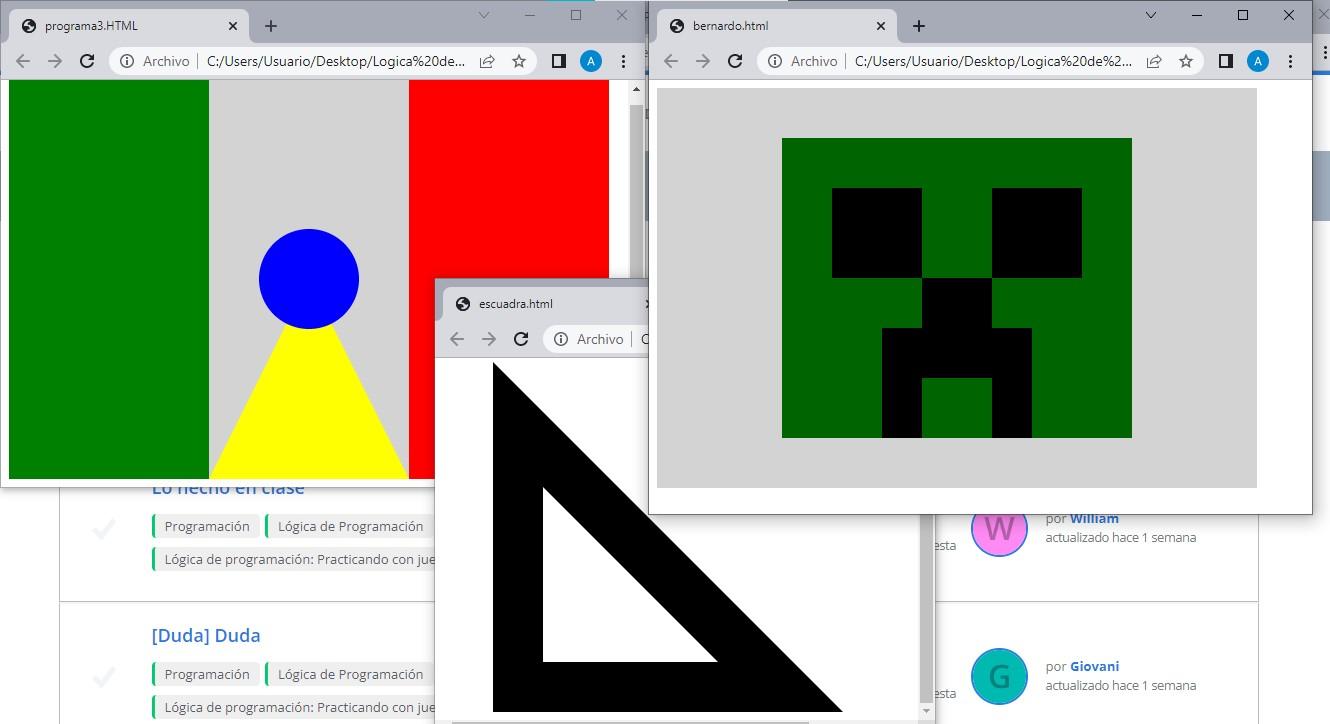Go back in programa3.HTML window
Viewport: 1330px width, 724px height.
[x=23, y=61]
